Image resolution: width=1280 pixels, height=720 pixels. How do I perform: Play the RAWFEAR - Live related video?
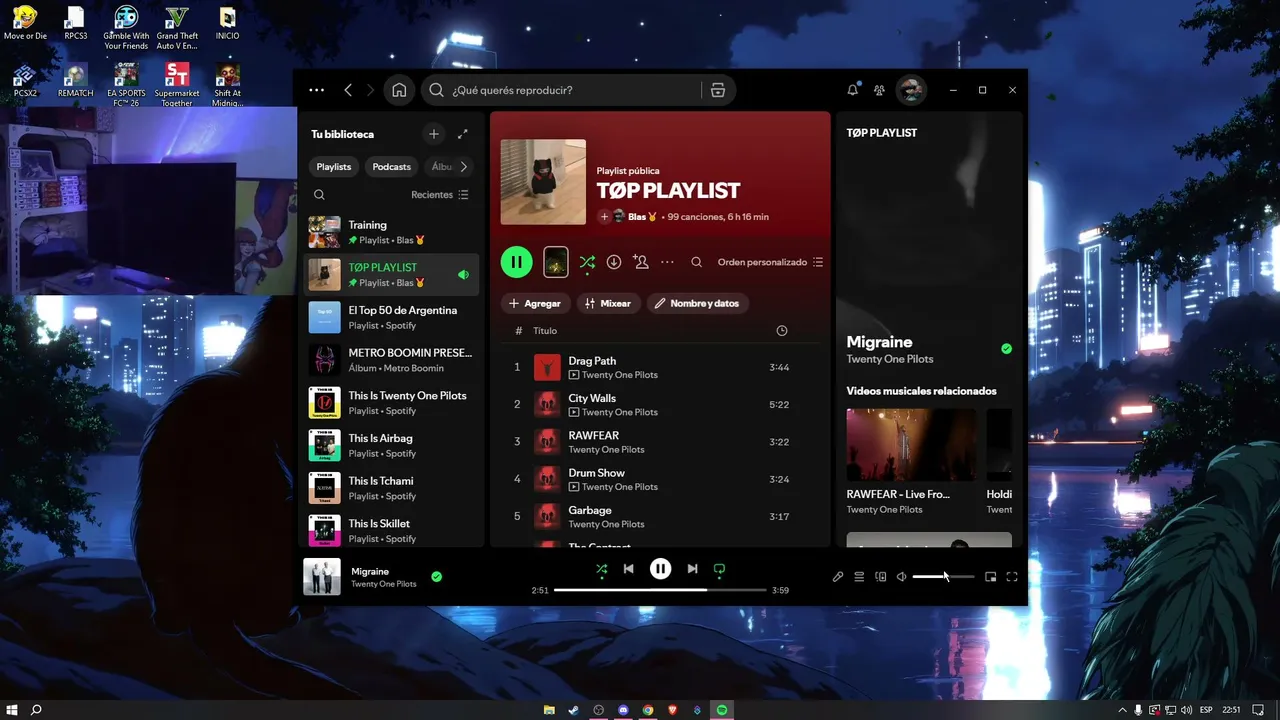pyautogui.click(x=911, y=445)
